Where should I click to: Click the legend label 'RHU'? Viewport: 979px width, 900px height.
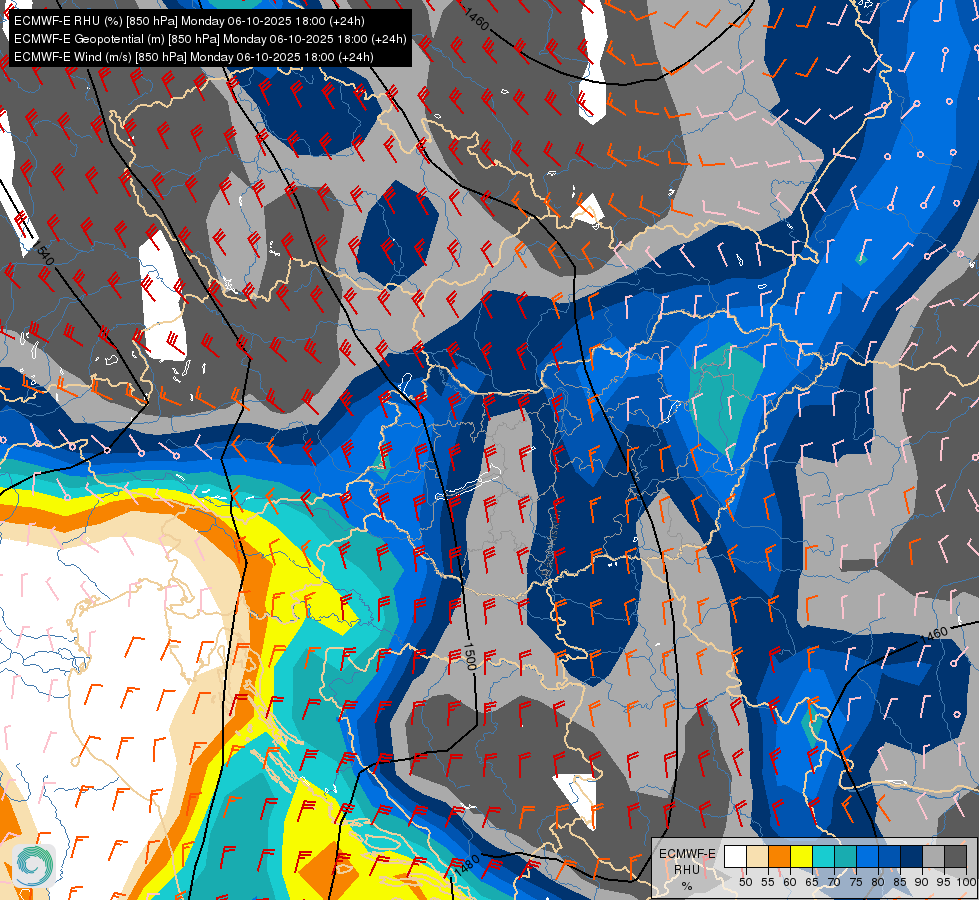(687, 869)
